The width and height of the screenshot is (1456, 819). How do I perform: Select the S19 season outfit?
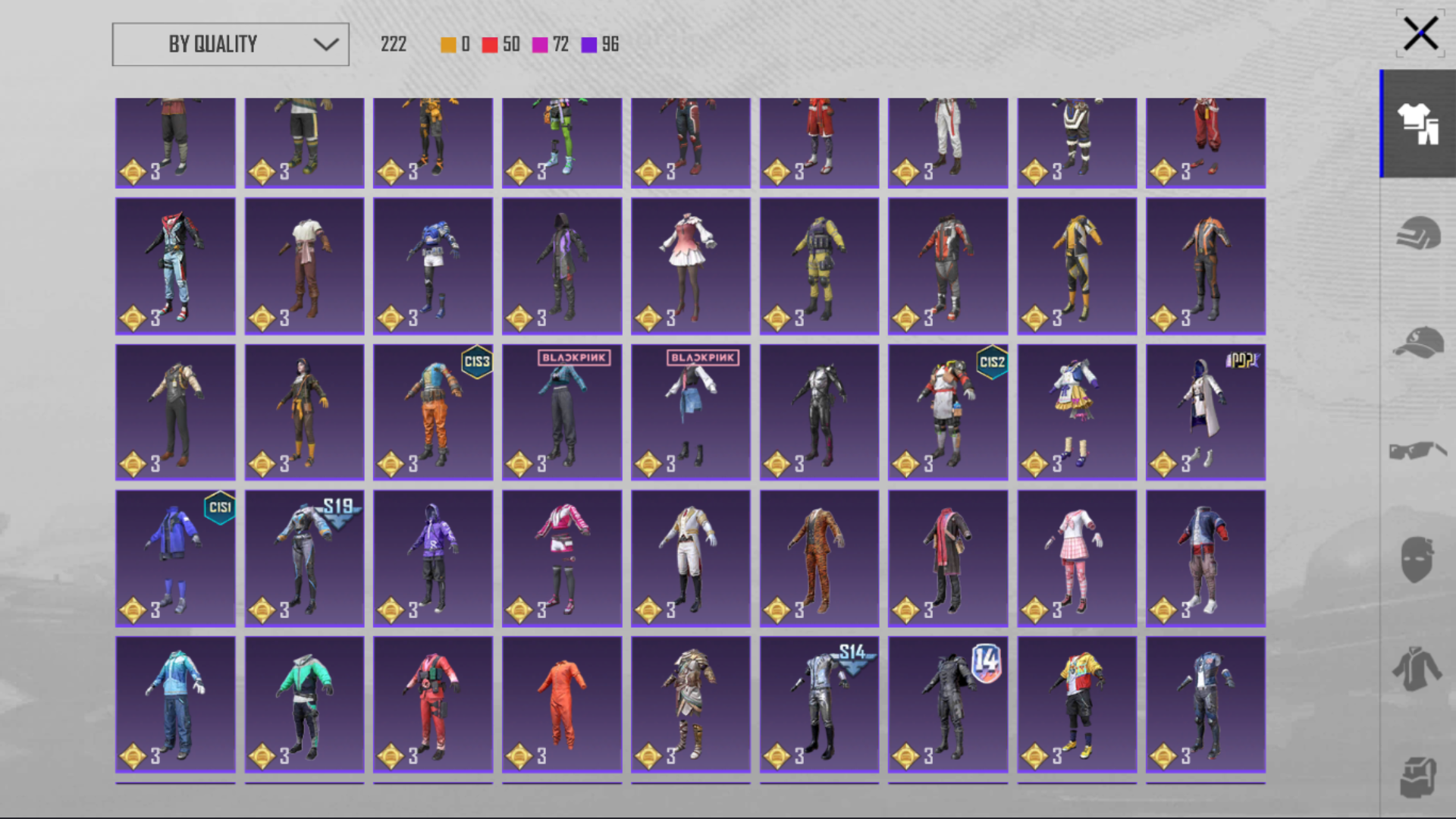click(x=304, y=558)
